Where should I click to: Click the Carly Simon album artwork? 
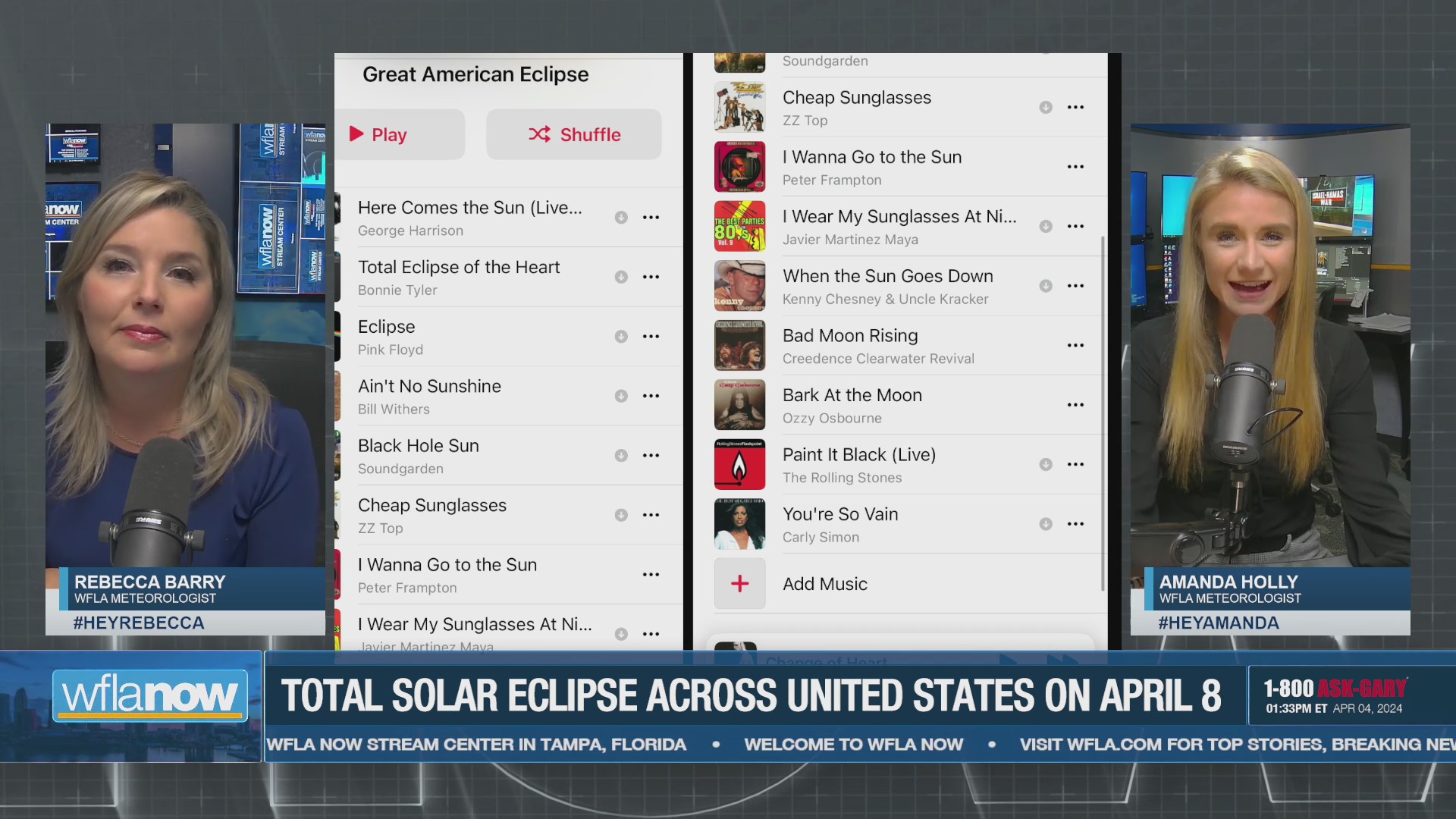739,523
